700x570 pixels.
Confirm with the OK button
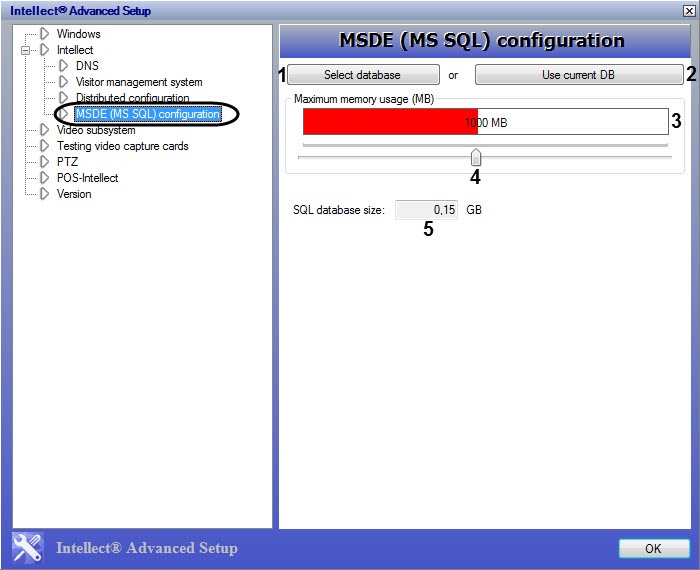pos(654,549)
